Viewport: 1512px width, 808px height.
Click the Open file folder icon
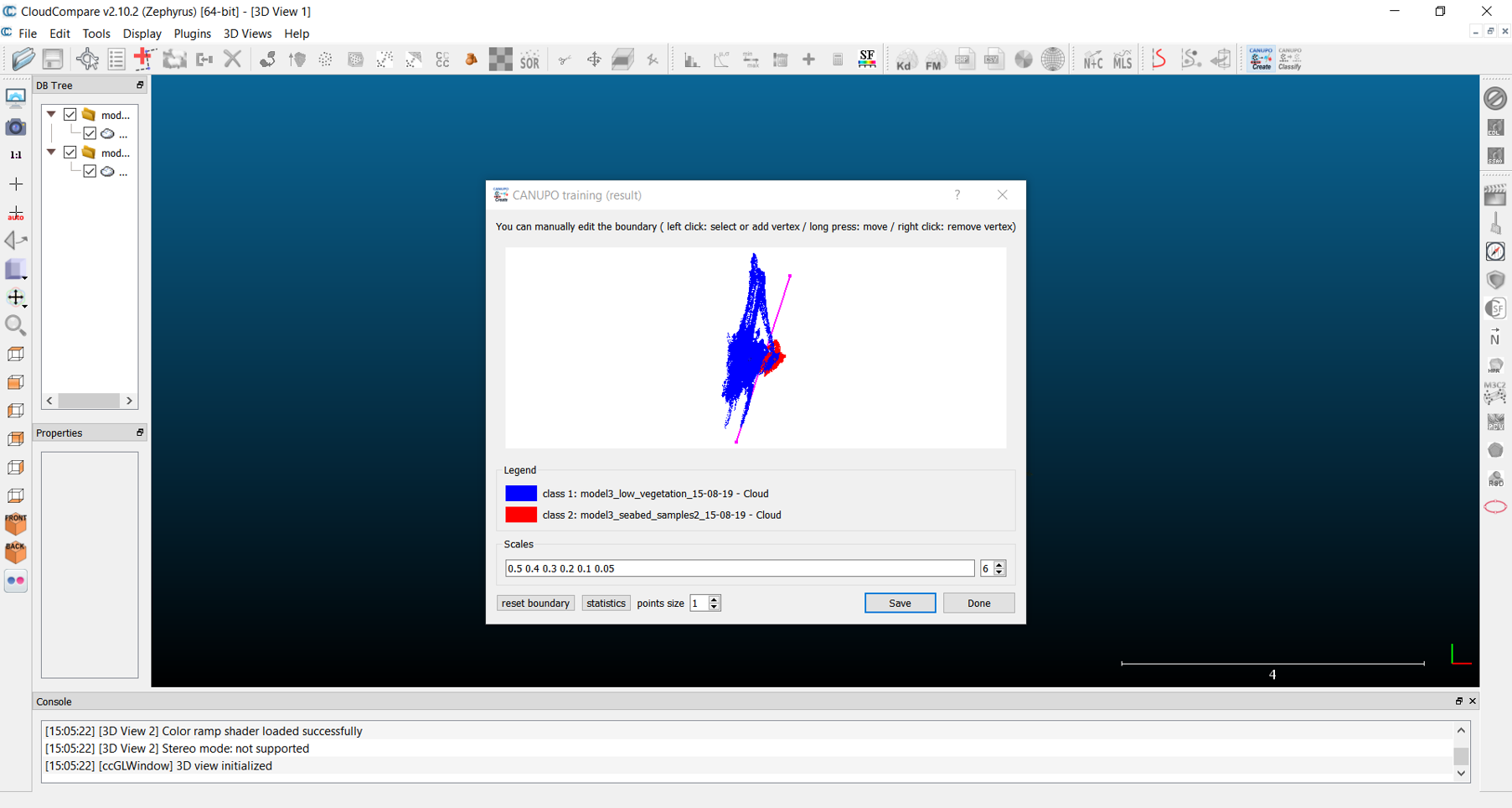[23, 59]
